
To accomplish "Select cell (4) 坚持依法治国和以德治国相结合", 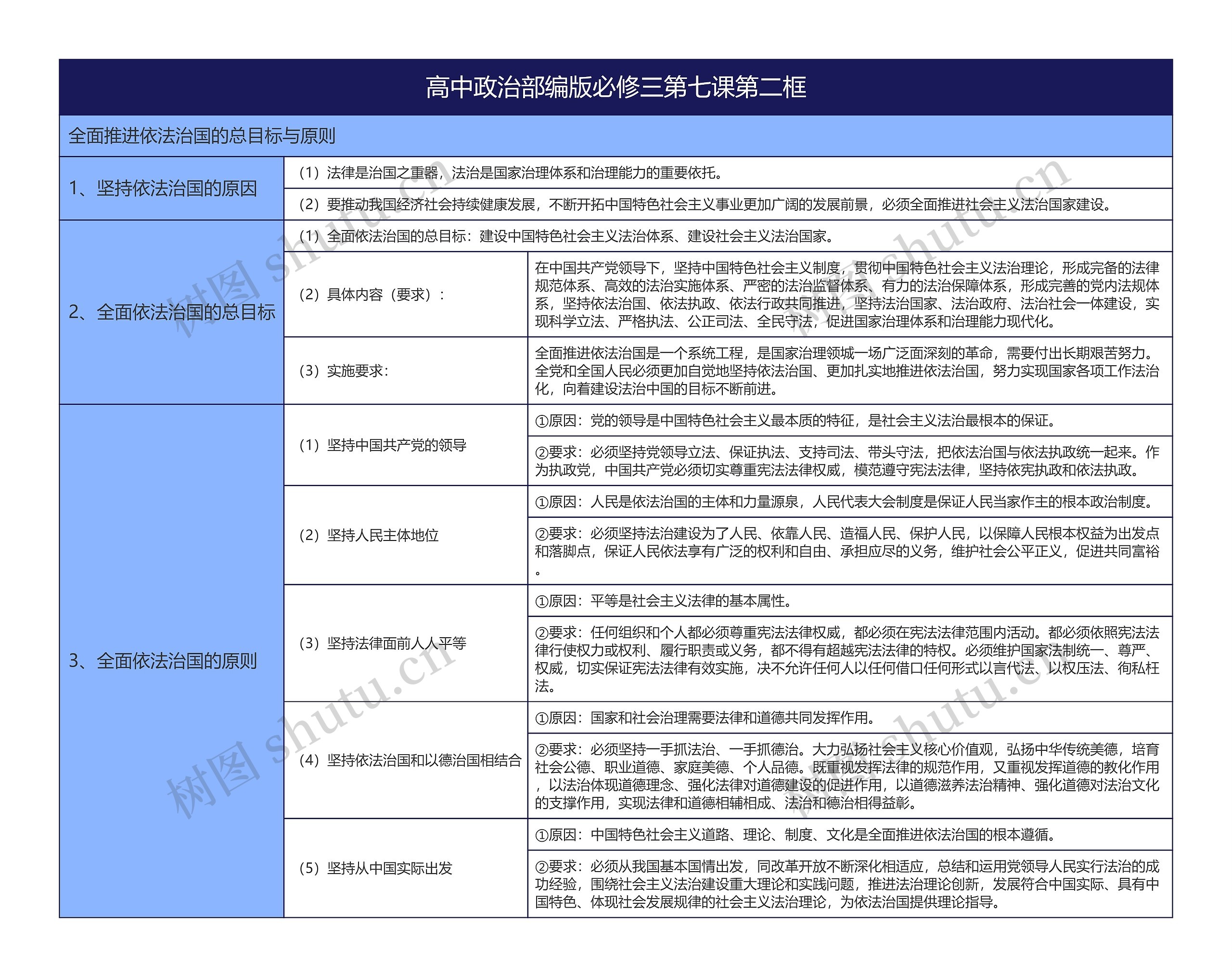I will pyautogui.click(x=411, y=760).
